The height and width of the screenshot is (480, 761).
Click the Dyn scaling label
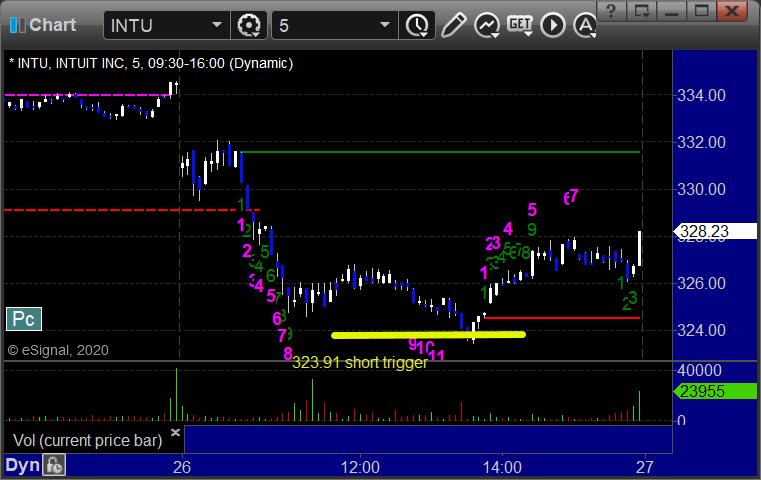click(x=22, y=465)
